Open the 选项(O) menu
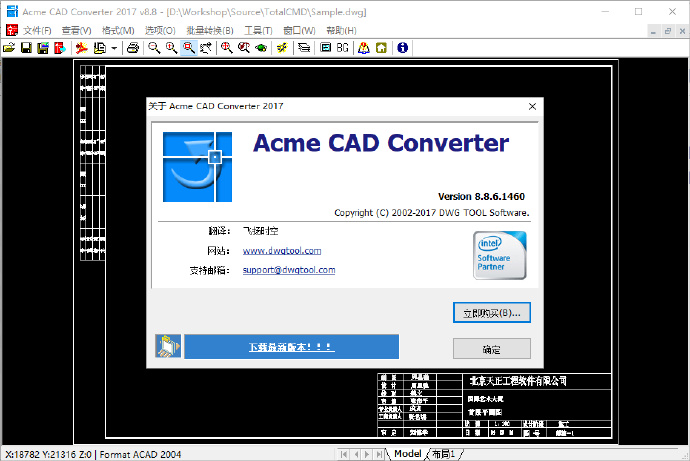Image resolution: width=690 pixels, height=461 pixels. (x=160, y=30)
